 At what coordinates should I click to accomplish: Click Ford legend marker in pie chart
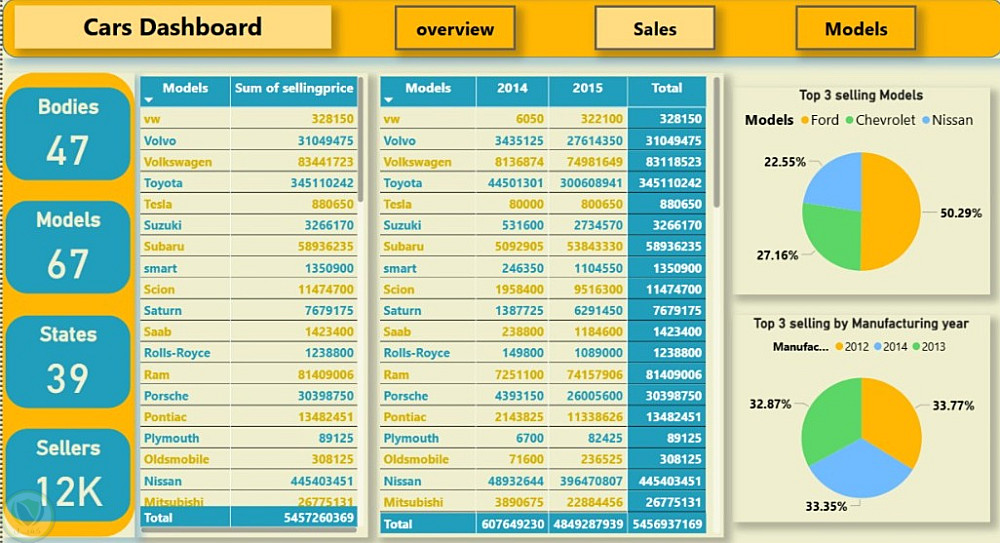pyautogui.click(x=805, y=120)
